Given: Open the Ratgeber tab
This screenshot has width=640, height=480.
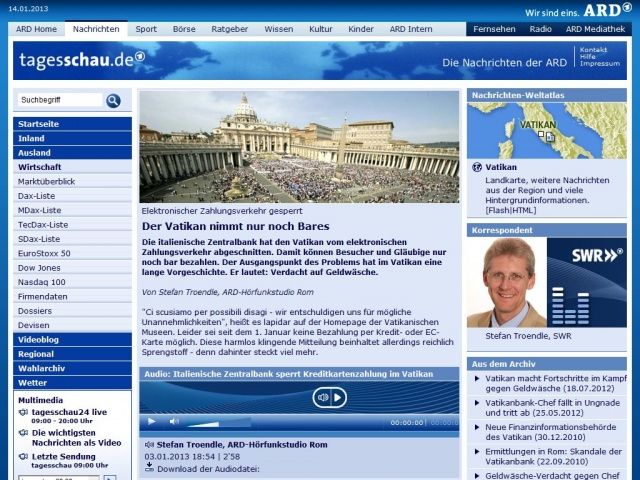Looking at the screenshot, I should pyautogui.click(x=230, y=29).
